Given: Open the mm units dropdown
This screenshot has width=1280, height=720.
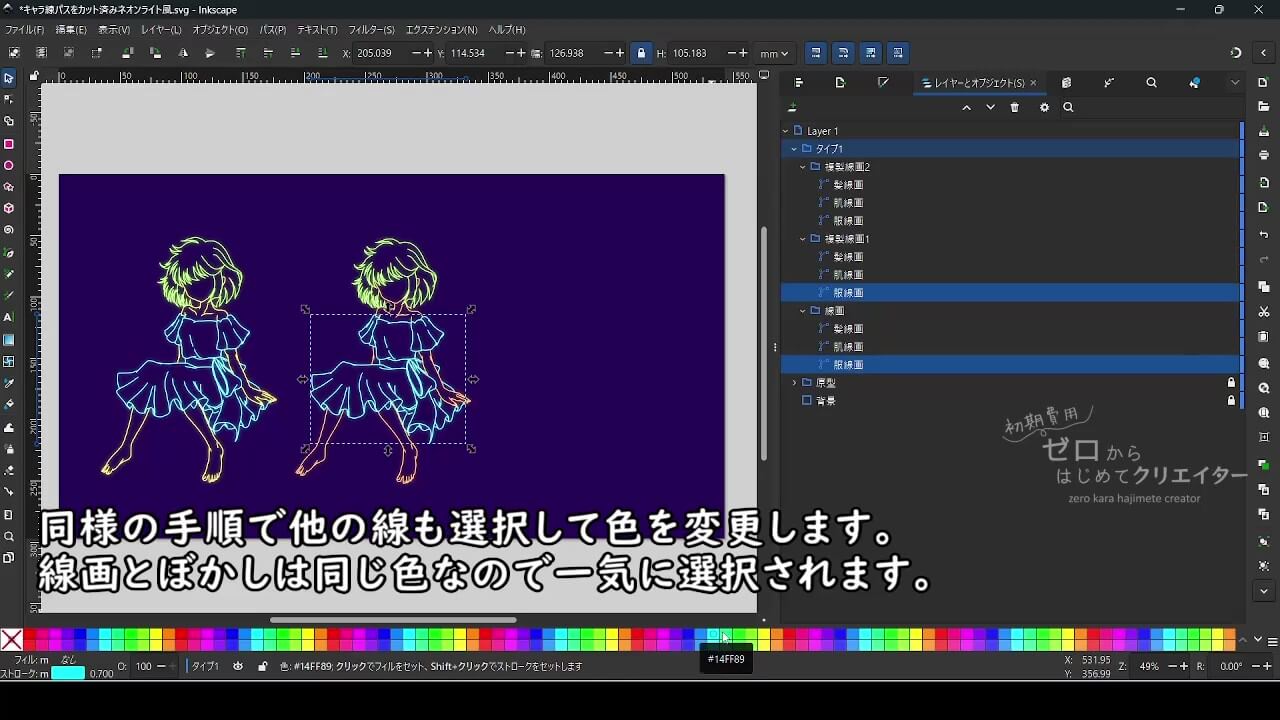Looking at the screenshot, I should point(775,53).
